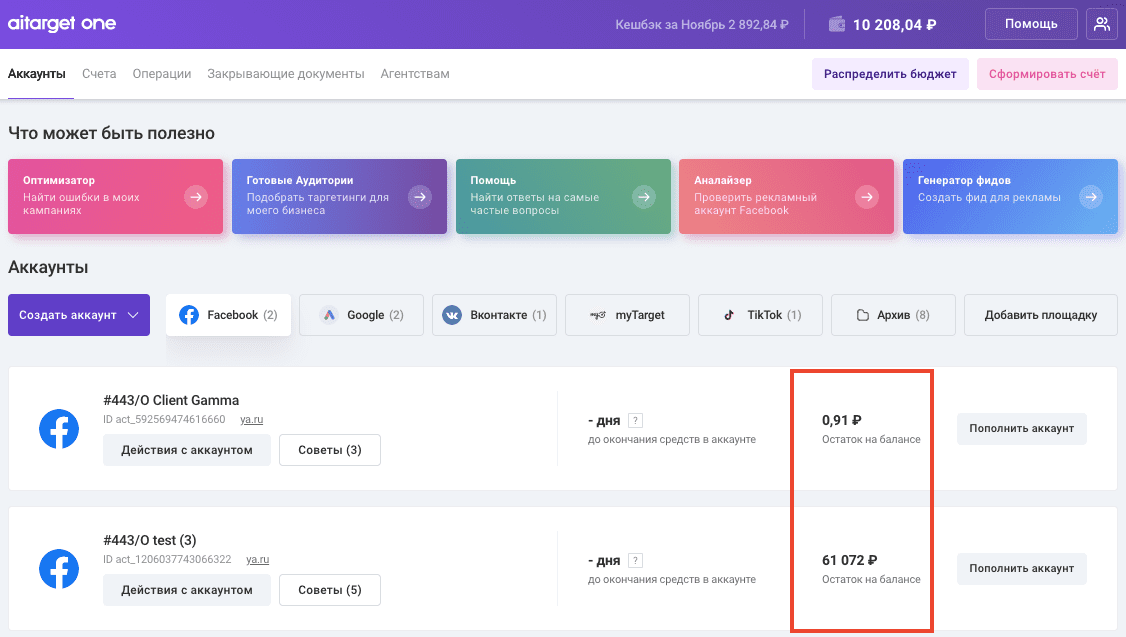Click the #443/O Client Gamma account name

[171, 400]
